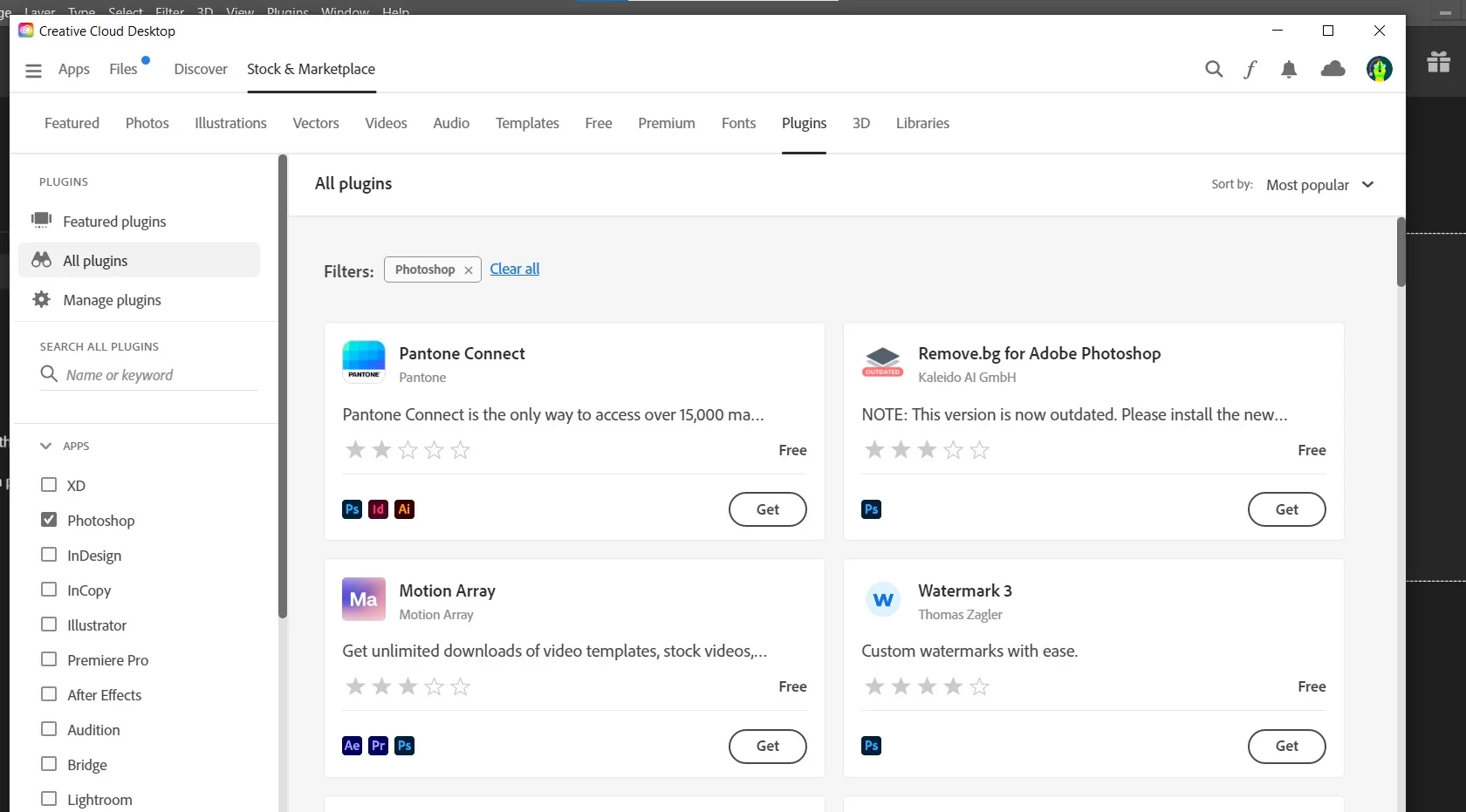Image resolution: width=1466 pixels, height=812 pixels.
Task: Open the Photos category tab
Action: pos(147,123)
